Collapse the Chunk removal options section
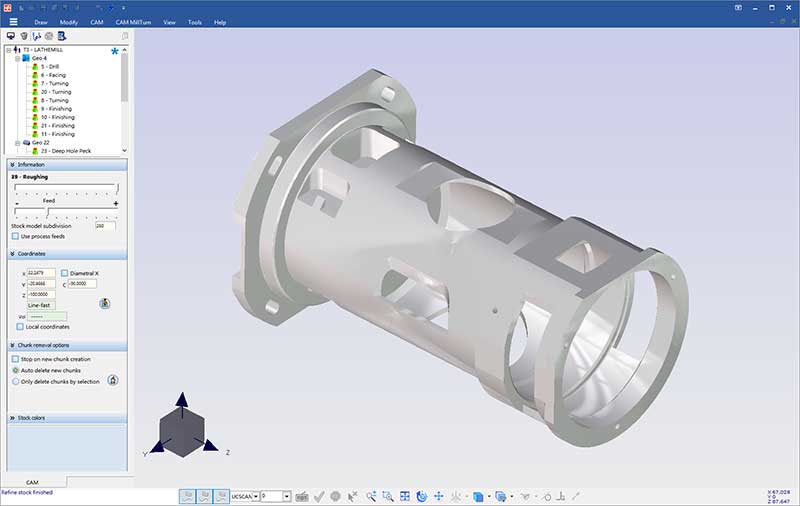Image resolution: width=800 pixels, height=506 pixels. coord(12,345)
